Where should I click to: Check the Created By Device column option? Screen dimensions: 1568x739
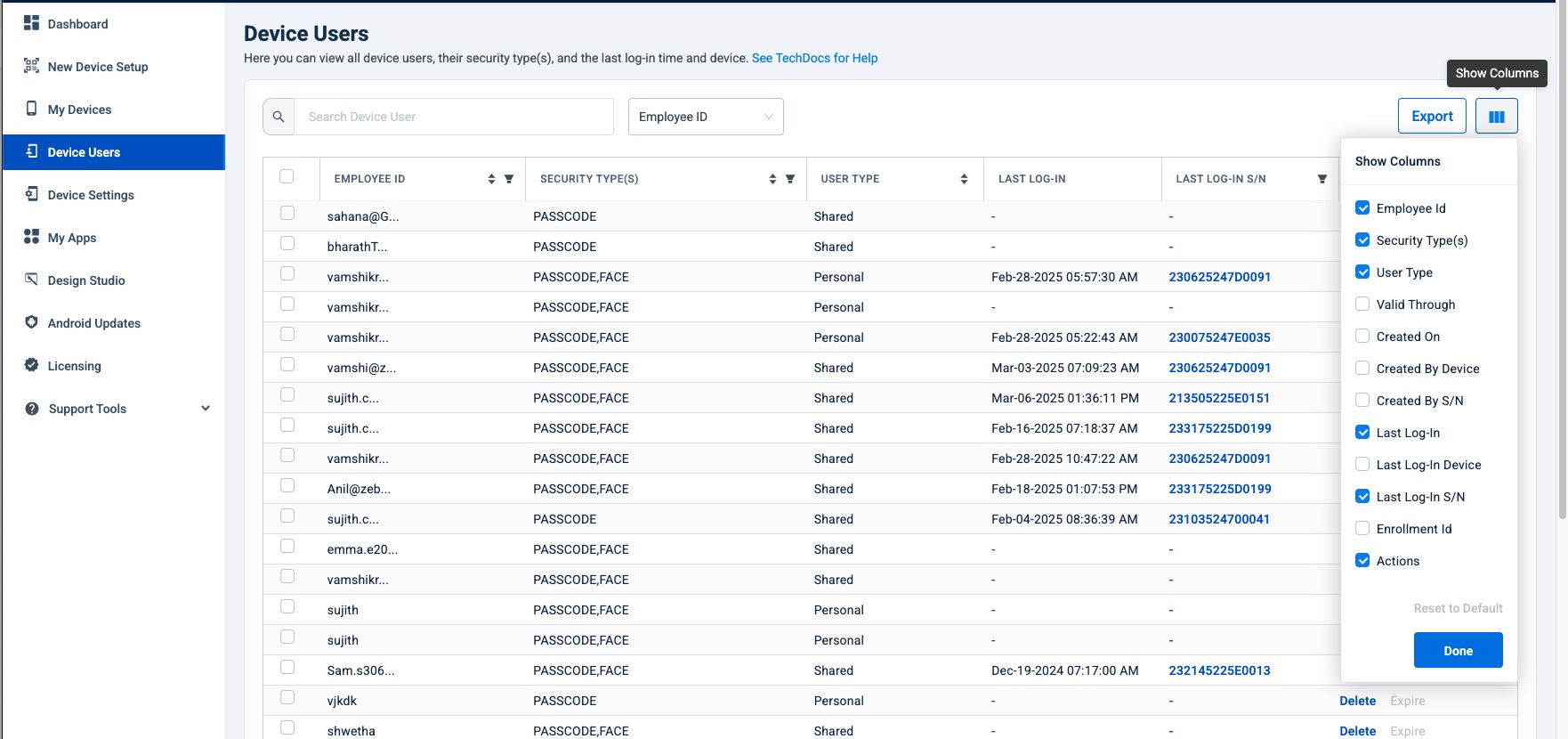pos(1362,369)
